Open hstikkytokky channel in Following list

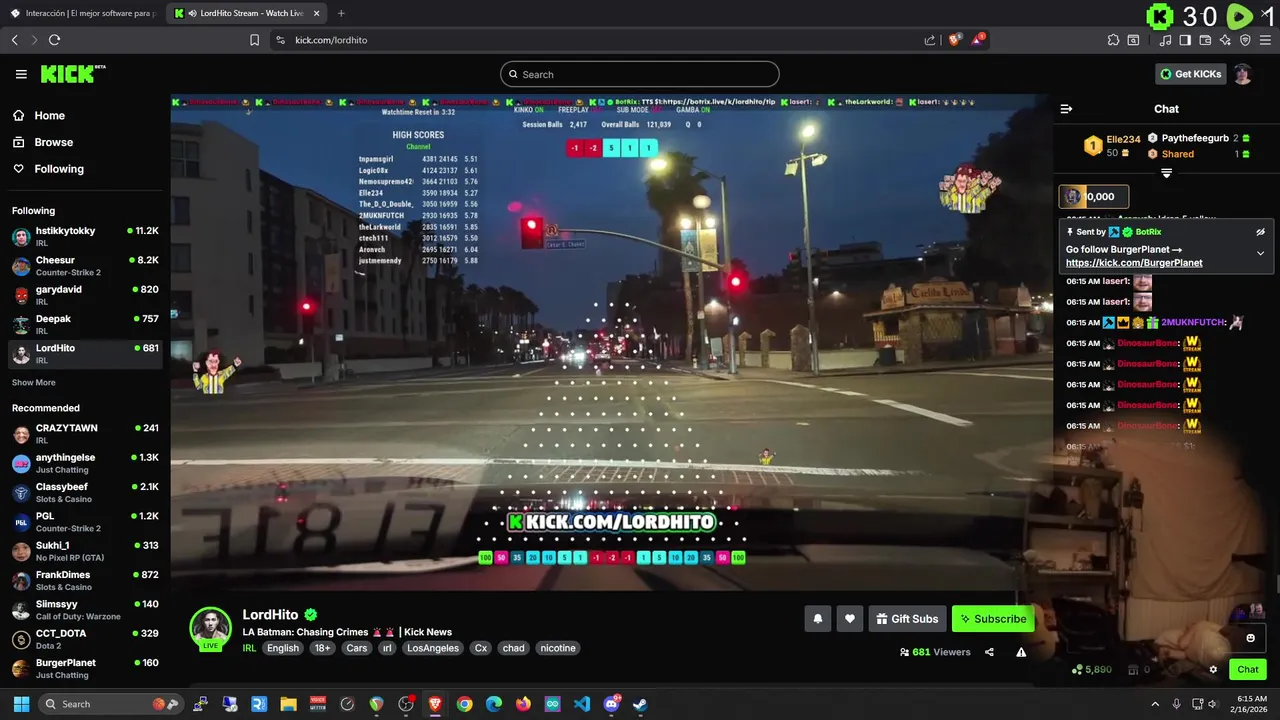pyautogui.click(x=85, y=237)
